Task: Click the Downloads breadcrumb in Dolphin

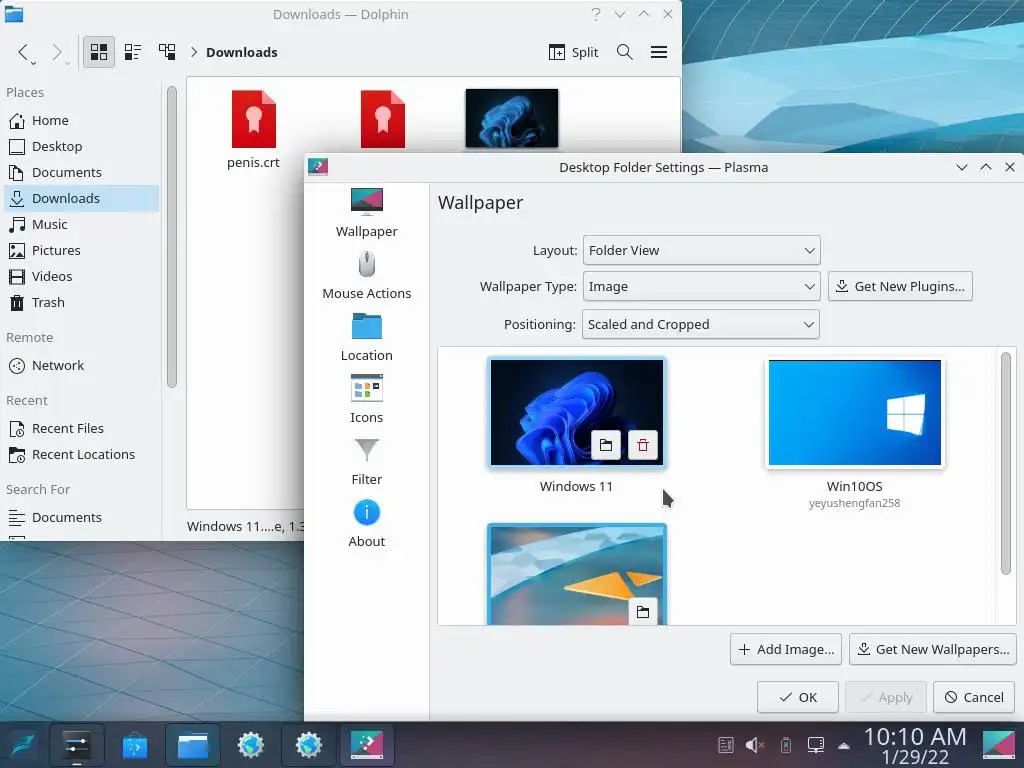Action: click(x=242, y=52)
